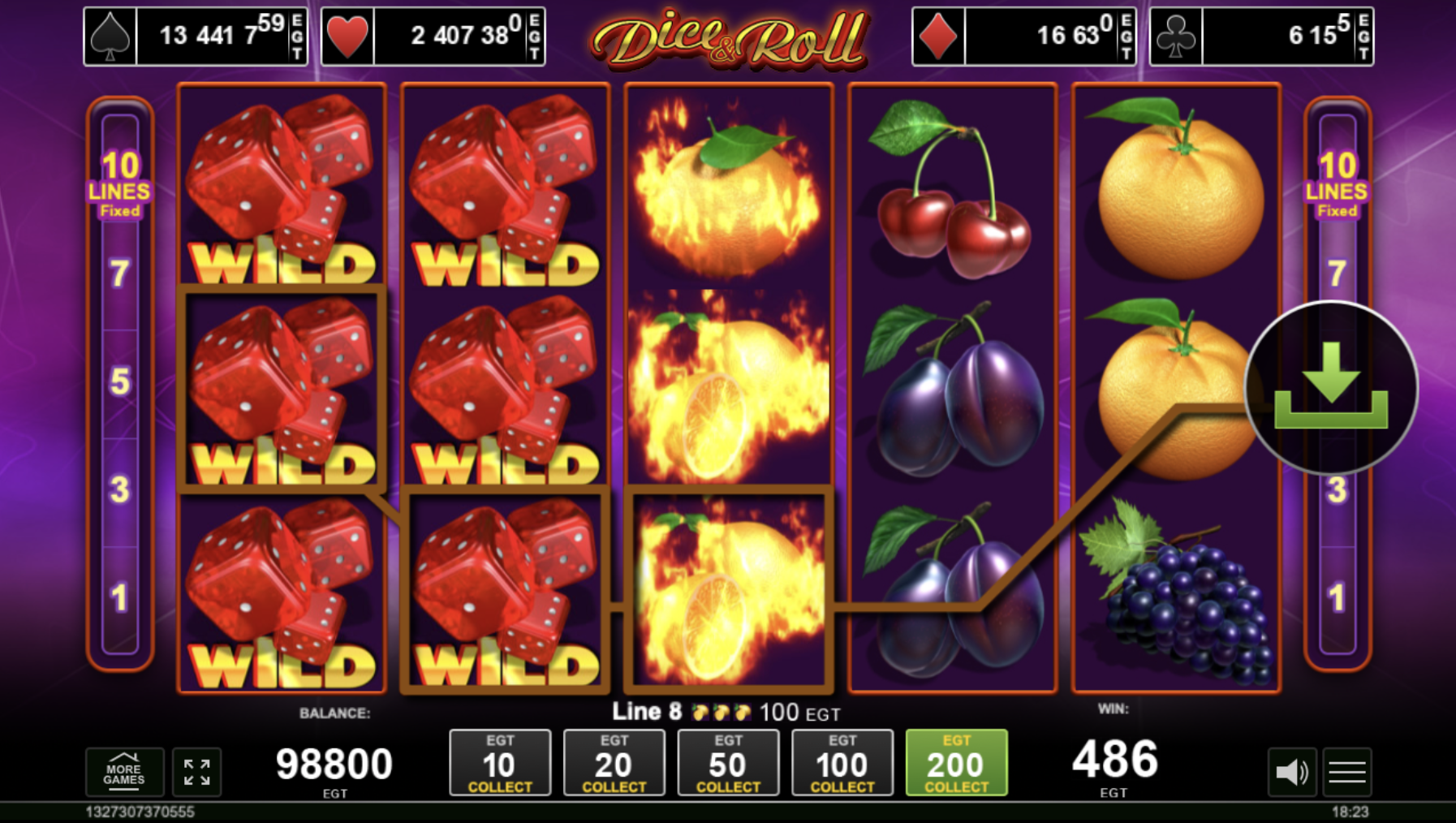Click line 5 on left lines panel
Image resolution: width=1456 pixels, height=823 pixels.
coord(120,381)
